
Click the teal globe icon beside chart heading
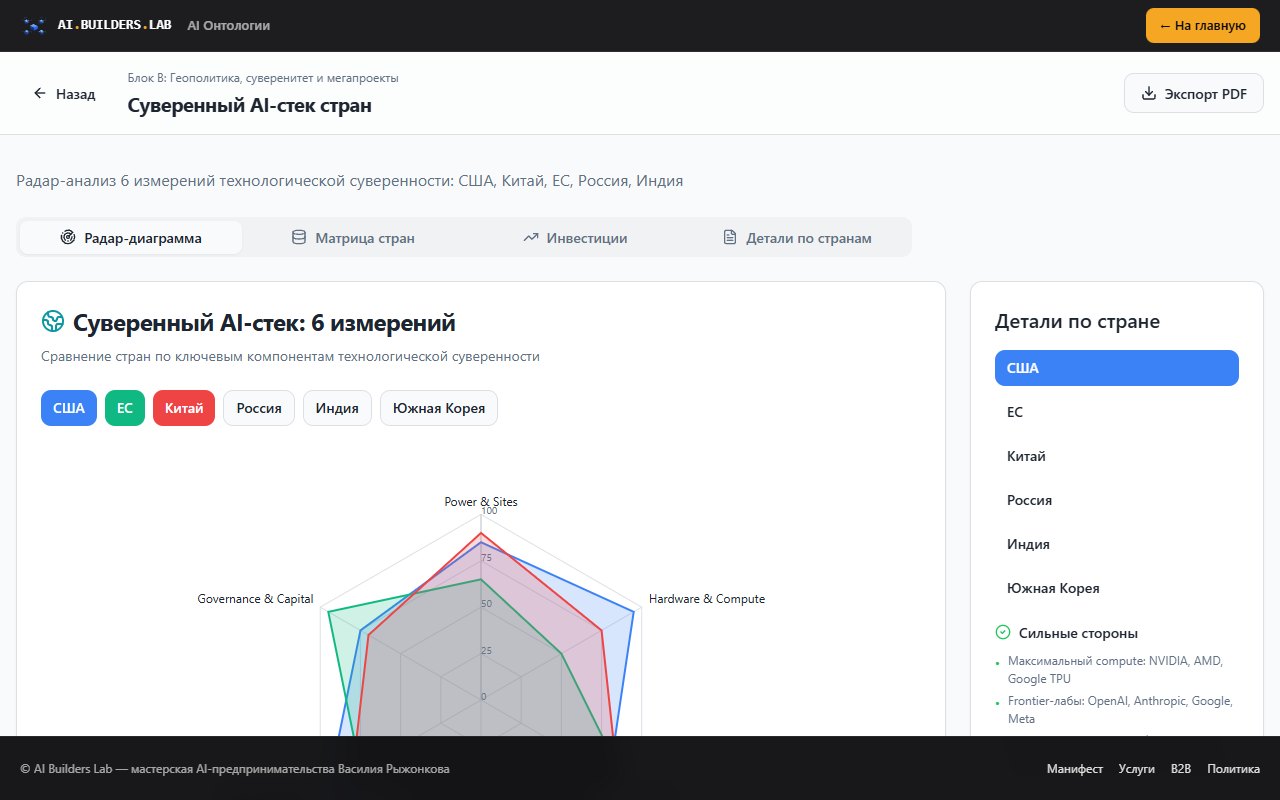(x=53, y=321)
